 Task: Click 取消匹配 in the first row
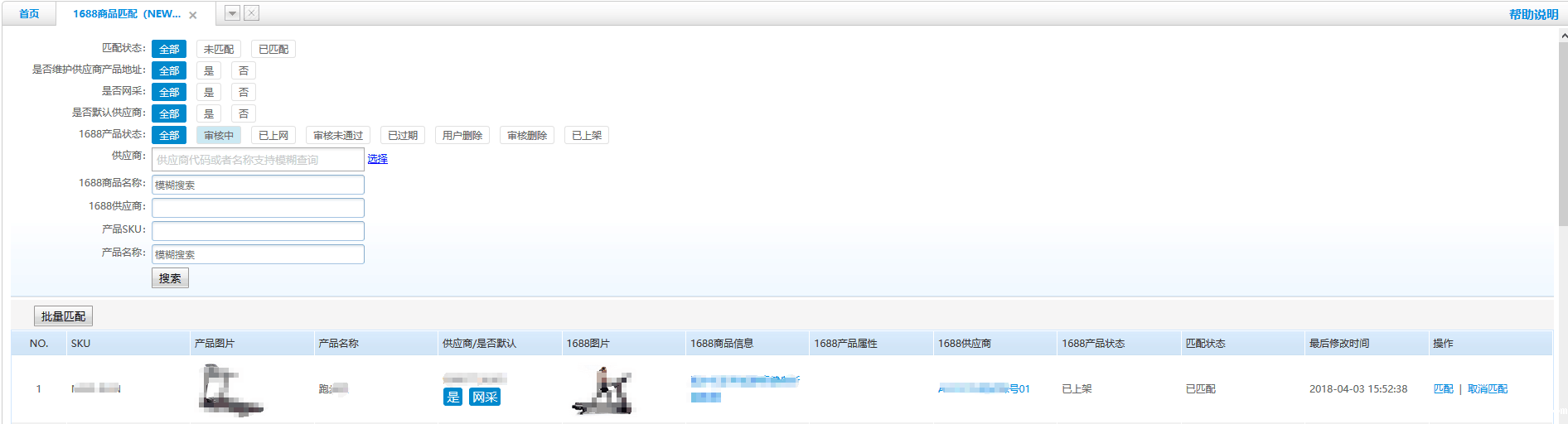1488,389
